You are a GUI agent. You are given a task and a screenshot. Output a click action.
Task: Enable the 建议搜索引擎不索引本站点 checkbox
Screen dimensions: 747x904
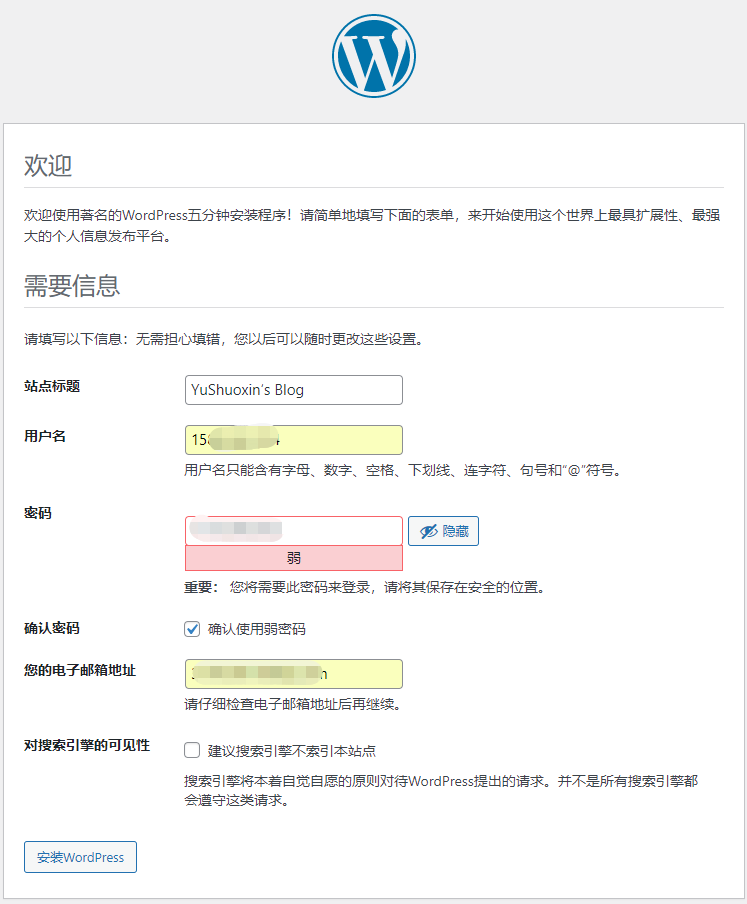click(x=193, y=750)
